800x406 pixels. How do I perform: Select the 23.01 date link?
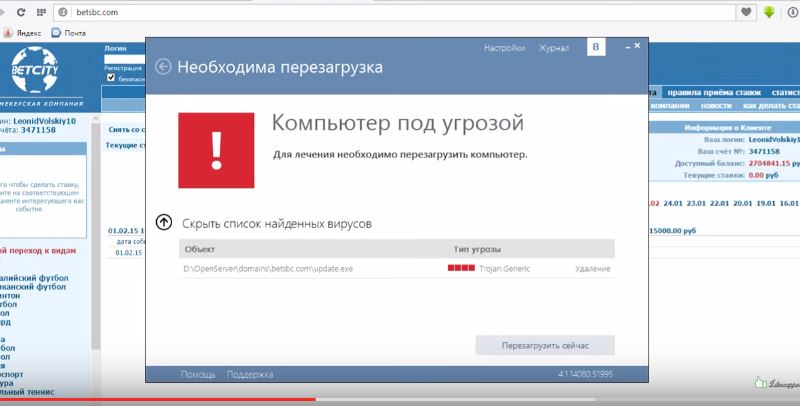tap(696, 203)
